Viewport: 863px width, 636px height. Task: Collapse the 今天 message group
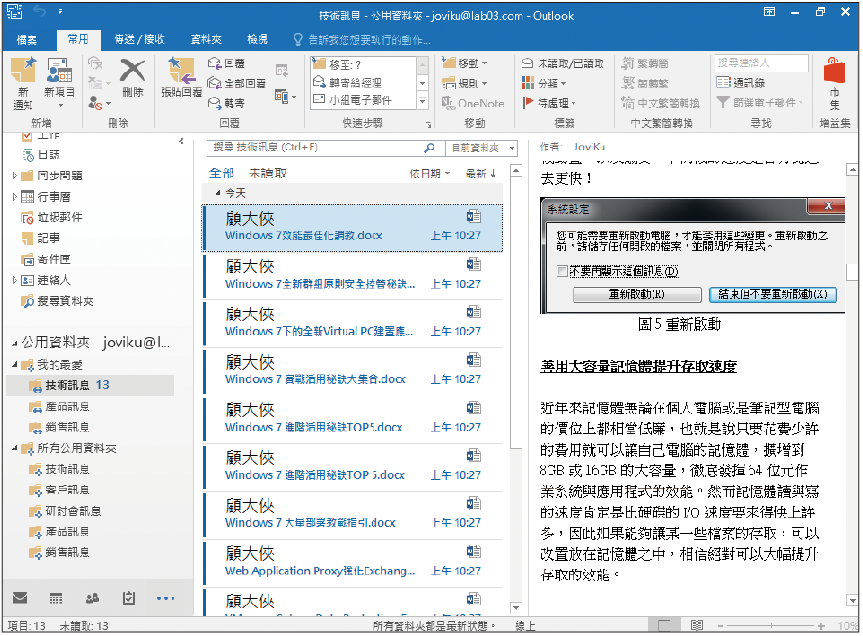218,193
